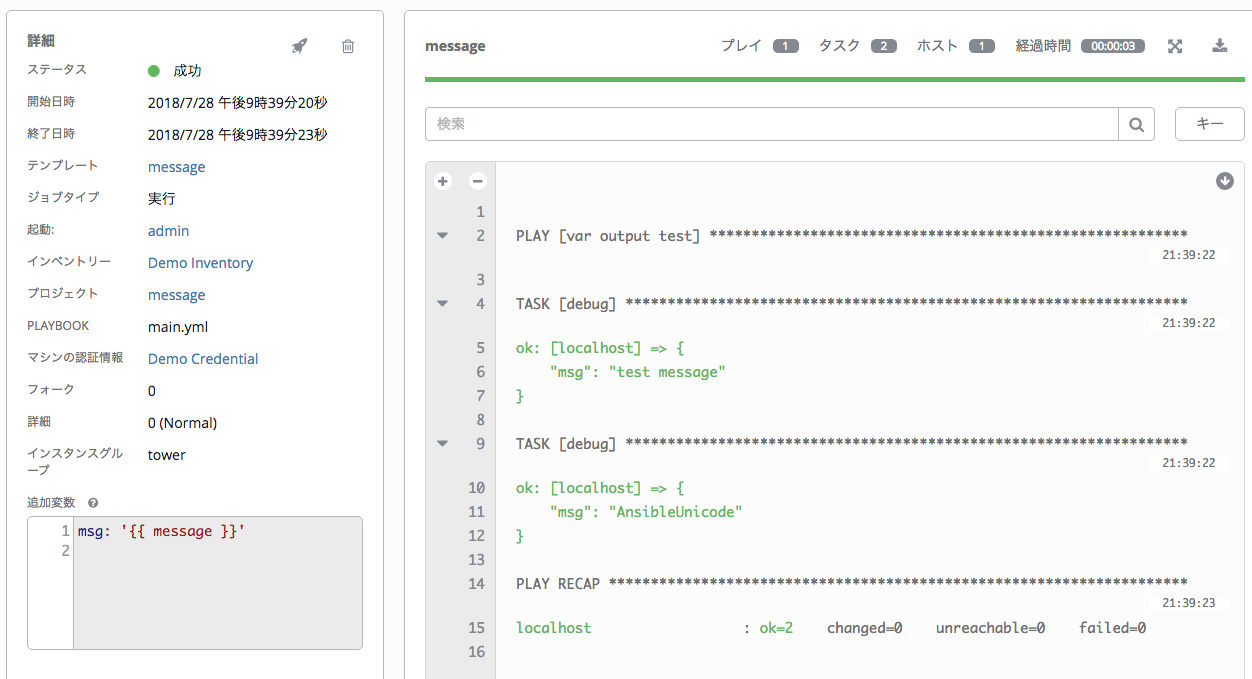Screen dimensions: 1252x679
Task: Expand output to fullscreen
Action: pos(1176,46)
